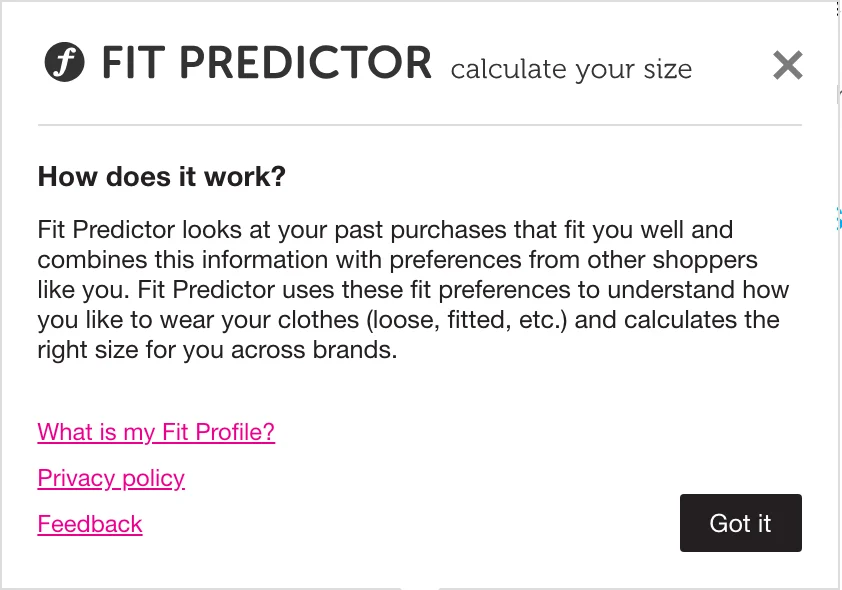Click the paragraph line starting 'you like to wear'
The width and height of the screenshot is (842, 590).
(408, 321)
